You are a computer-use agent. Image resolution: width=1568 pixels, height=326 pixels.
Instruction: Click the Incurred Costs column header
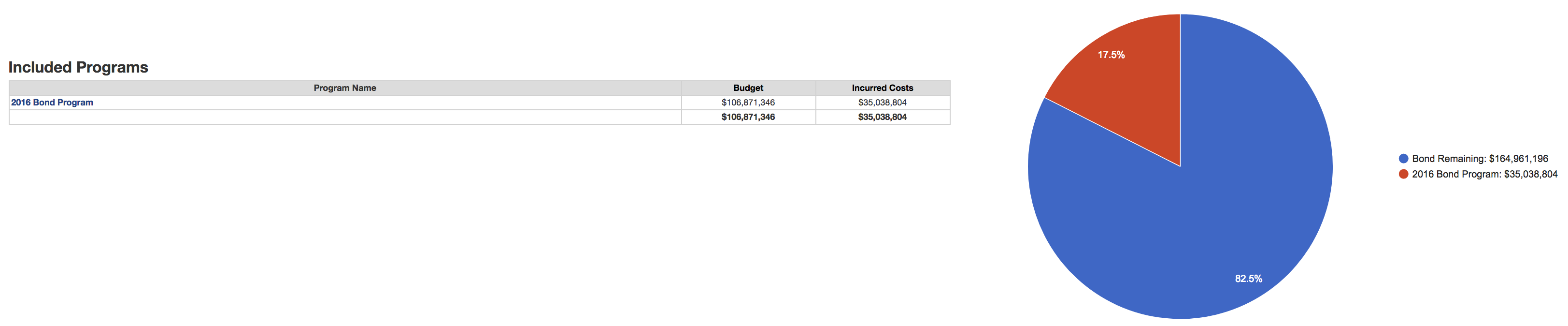point(883,88)
